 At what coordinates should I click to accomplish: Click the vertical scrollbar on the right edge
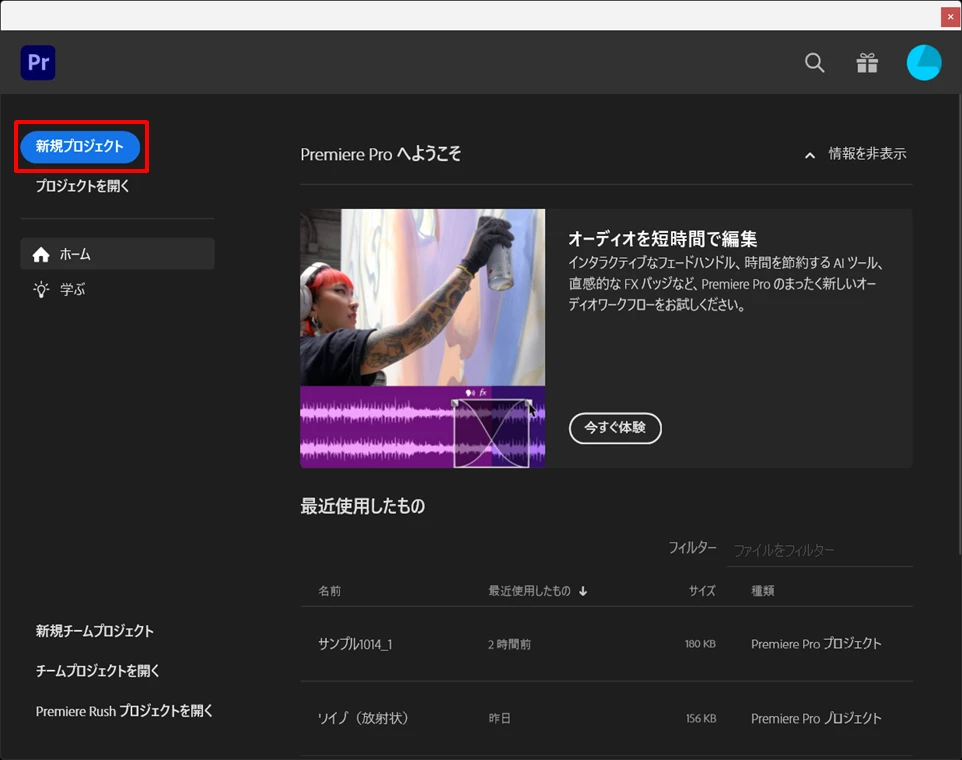[x=960, y=325]
